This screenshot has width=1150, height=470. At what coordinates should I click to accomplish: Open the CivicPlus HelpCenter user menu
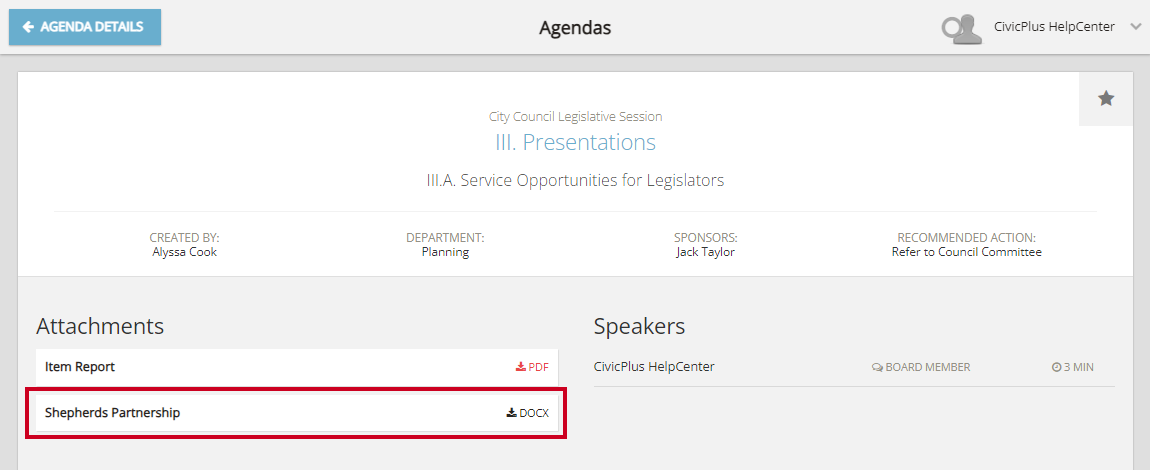coord(1054,27)
